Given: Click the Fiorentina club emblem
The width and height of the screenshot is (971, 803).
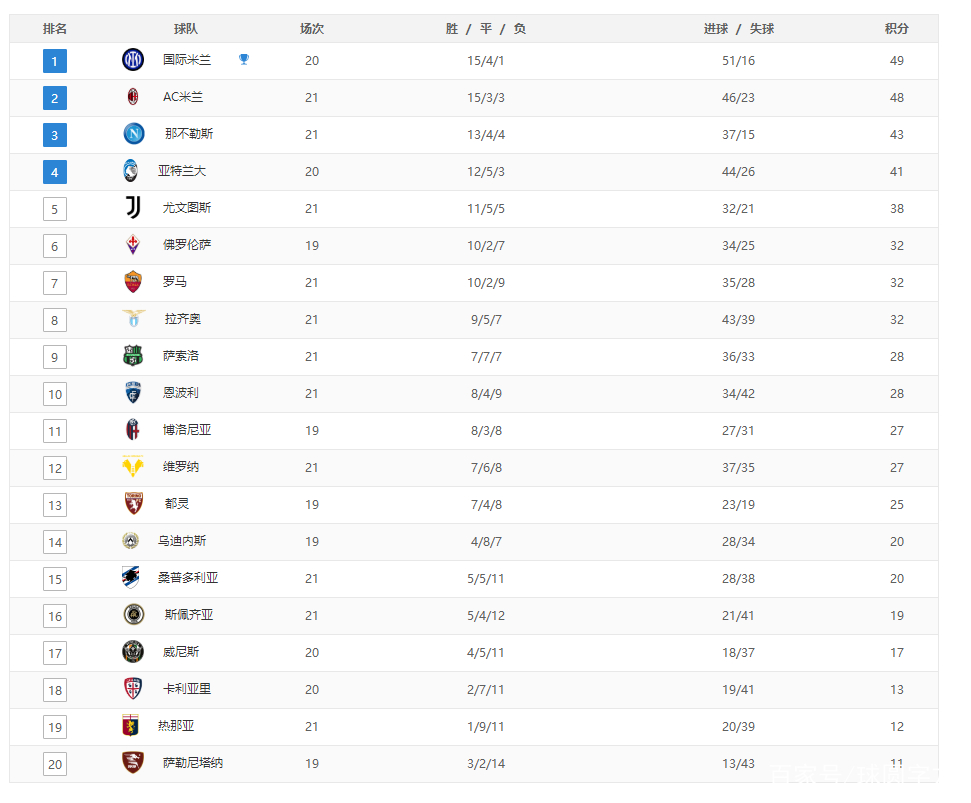Looking at the screenshot, I should click(x=133, y=245).
